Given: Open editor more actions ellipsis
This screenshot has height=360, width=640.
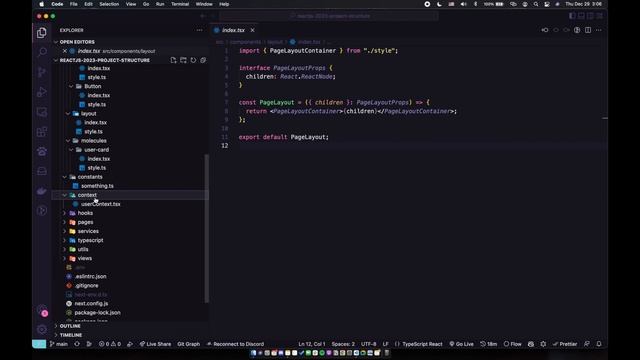Looking at the screenshot, I should click(x=599, y=30).
